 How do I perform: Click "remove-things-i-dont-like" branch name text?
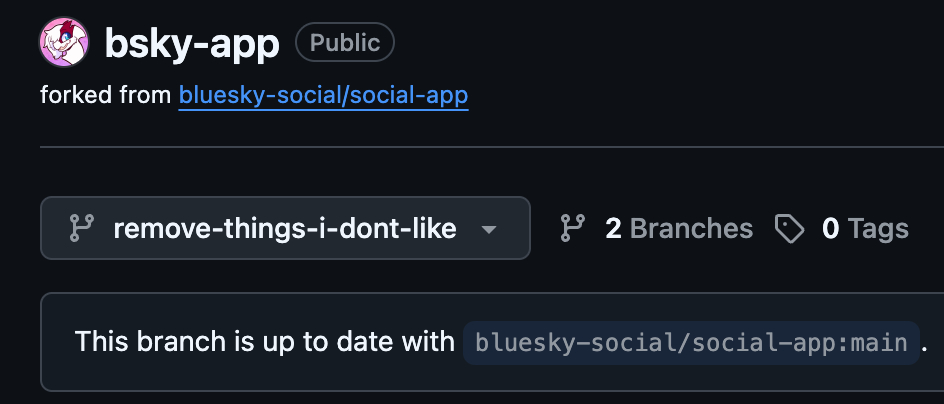coord(285,229)
